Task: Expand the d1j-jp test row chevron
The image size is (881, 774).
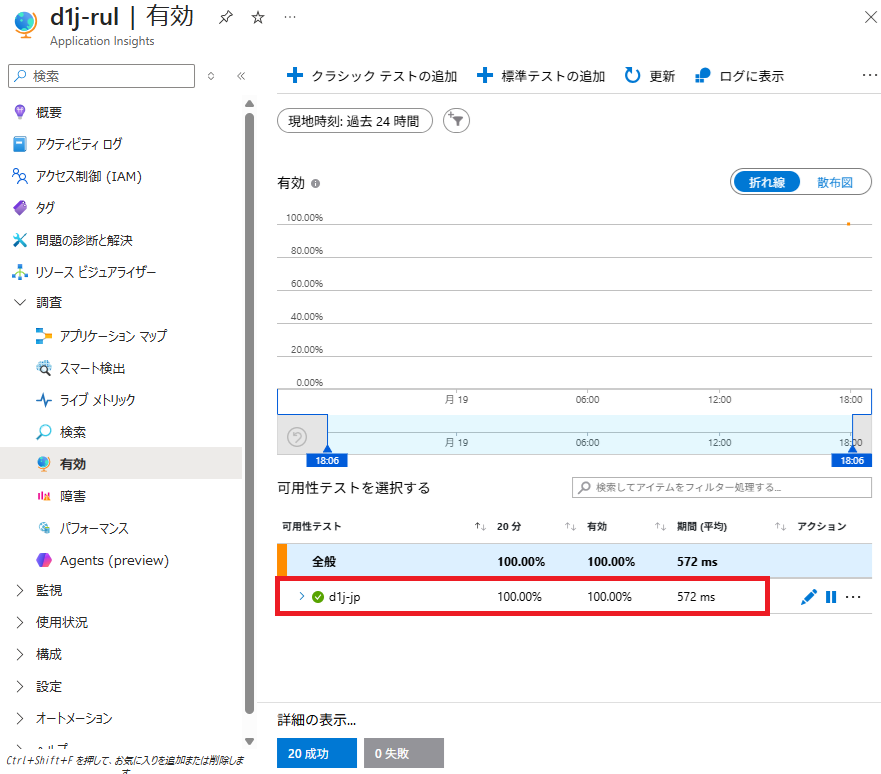Action: click(301, 597)
